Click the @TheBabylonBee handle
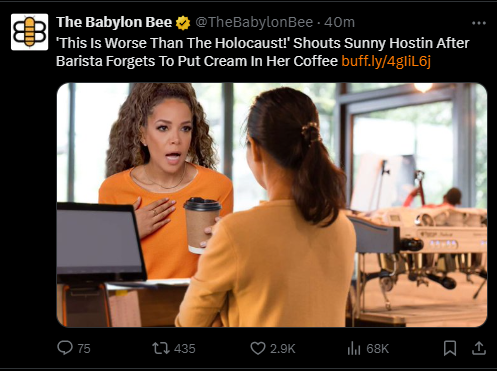Image resolution: width=497 pixels, height=371 pixels. [254, 22]
